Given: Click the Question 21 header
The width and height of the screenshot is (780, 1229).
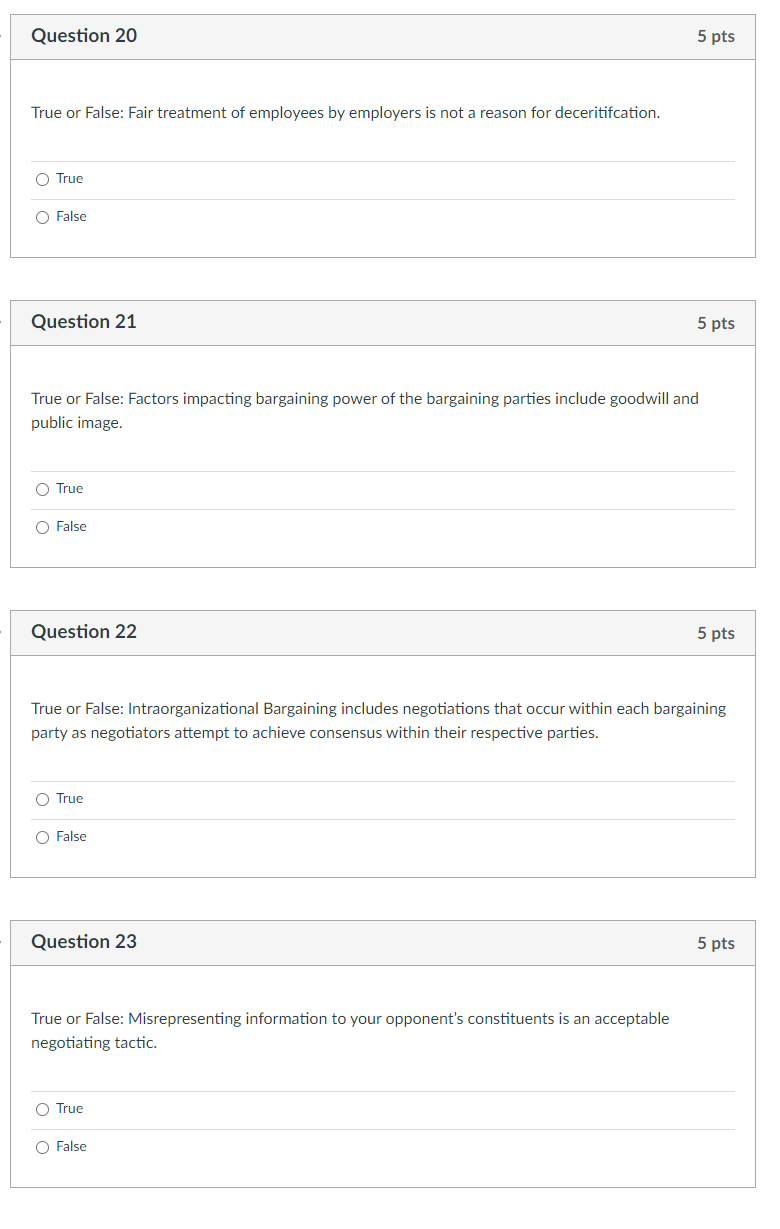Looking at the screenshot, I should pos(84,322).
